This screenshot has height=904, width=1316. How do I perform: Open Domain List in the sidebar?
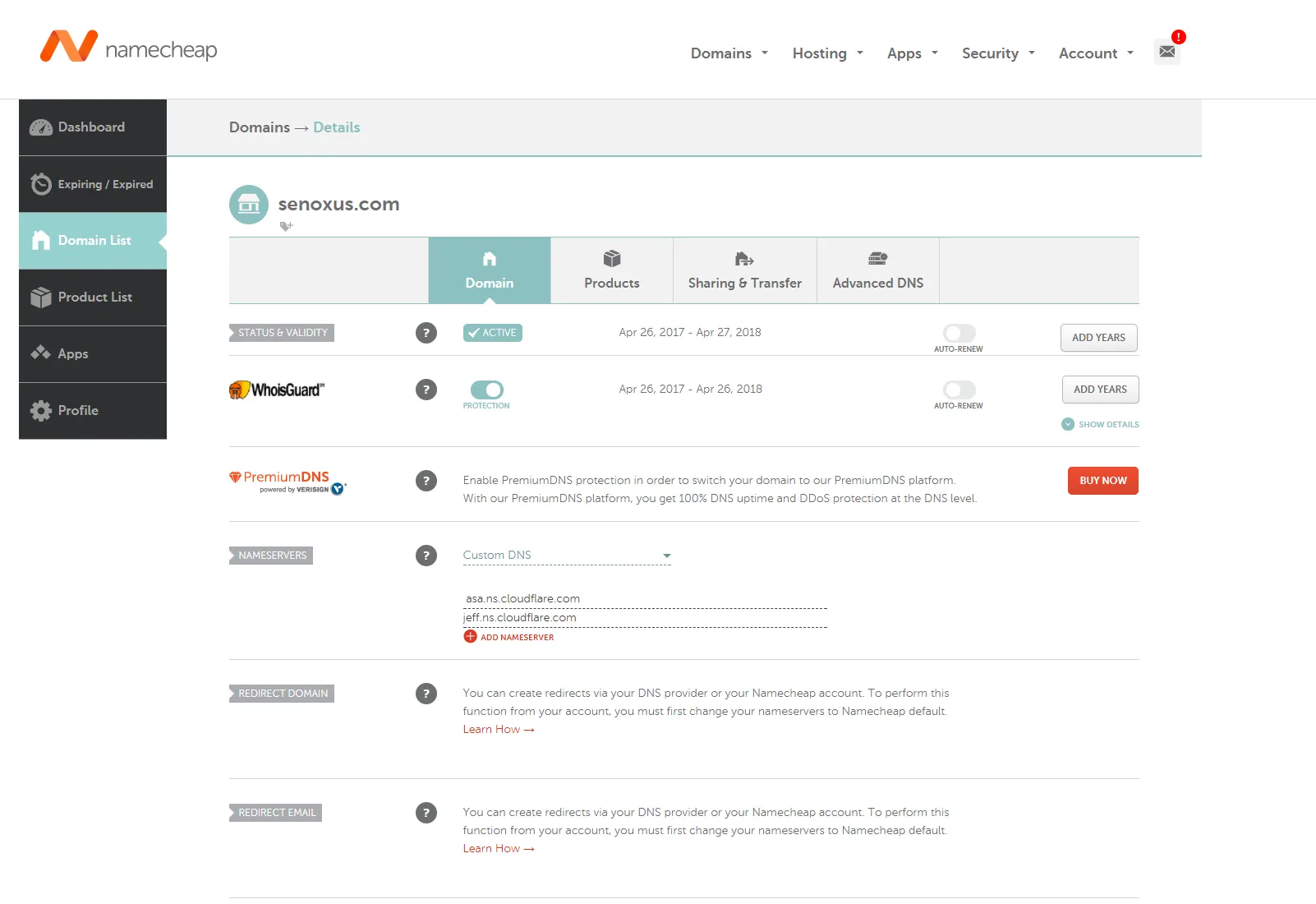[x=93, y=241]
